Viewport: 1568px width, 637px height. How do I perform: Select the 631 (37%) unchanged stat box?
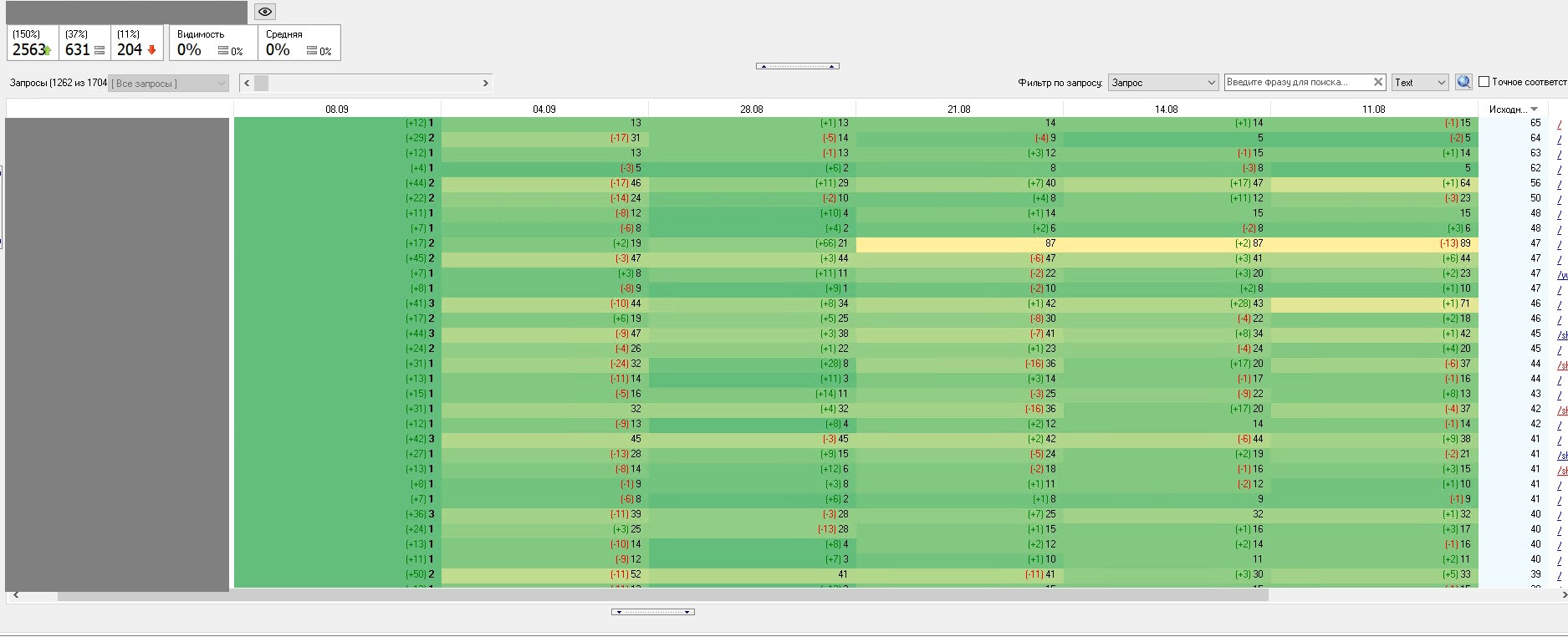pos(85,43)
